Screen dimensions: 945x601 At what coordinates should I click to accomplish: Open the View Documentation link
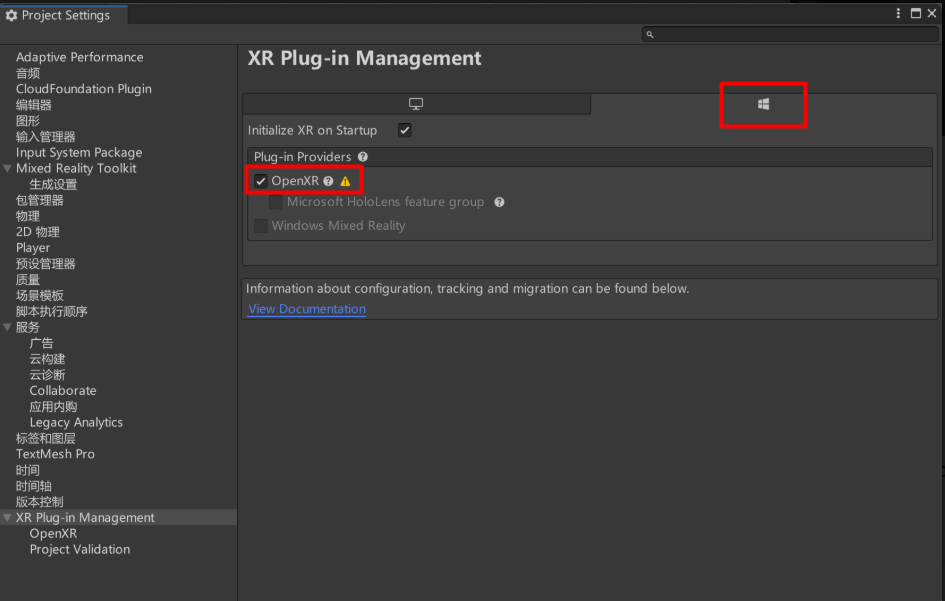307,309
